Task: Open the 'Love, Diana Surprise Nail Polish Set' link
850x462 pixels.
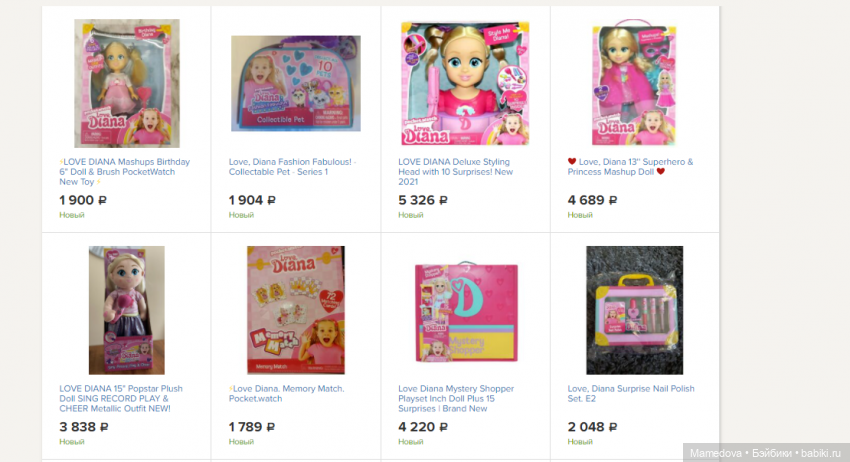Action: click(631, 393)
